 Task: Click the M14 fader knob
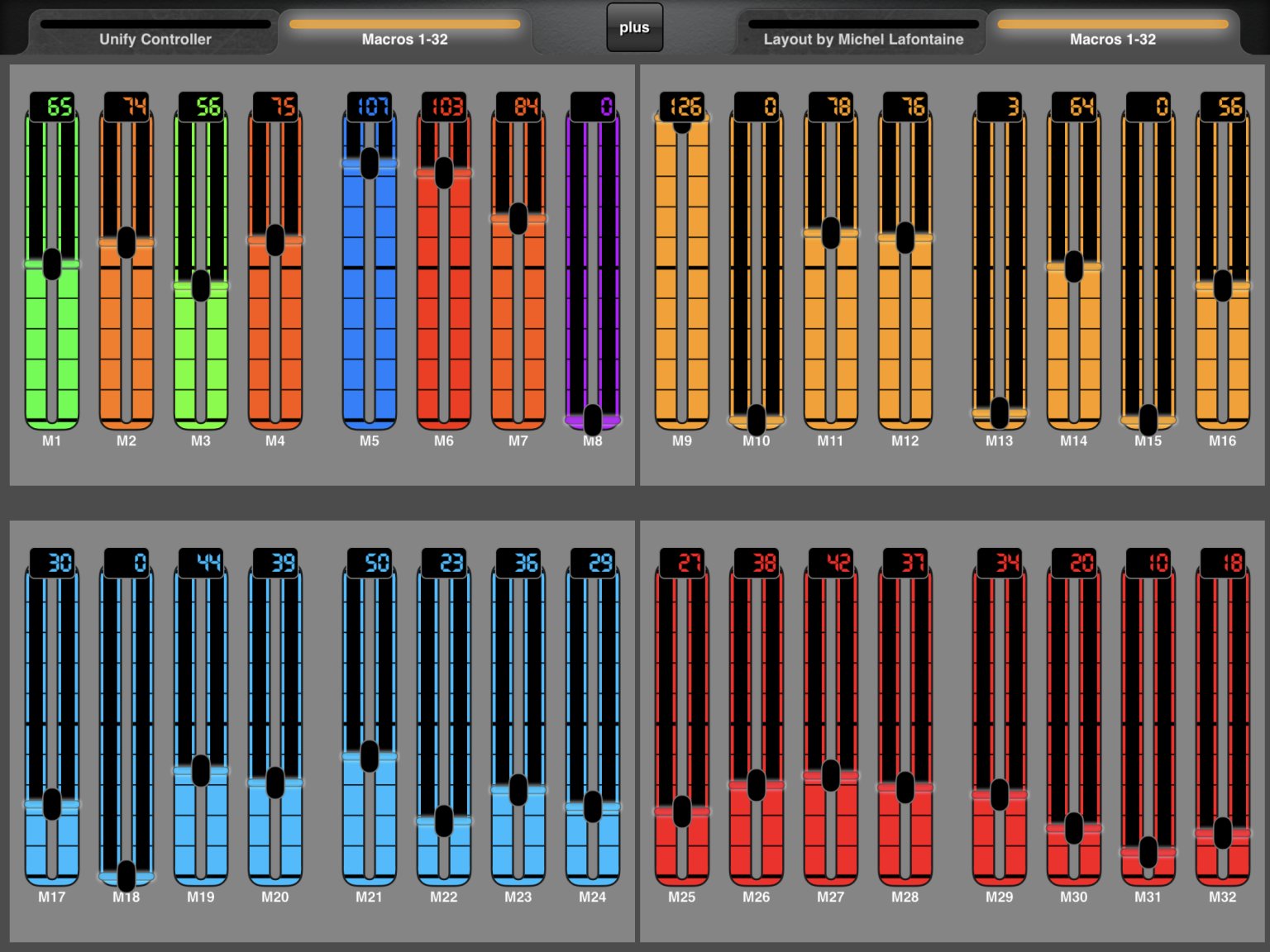(1074, 266)
